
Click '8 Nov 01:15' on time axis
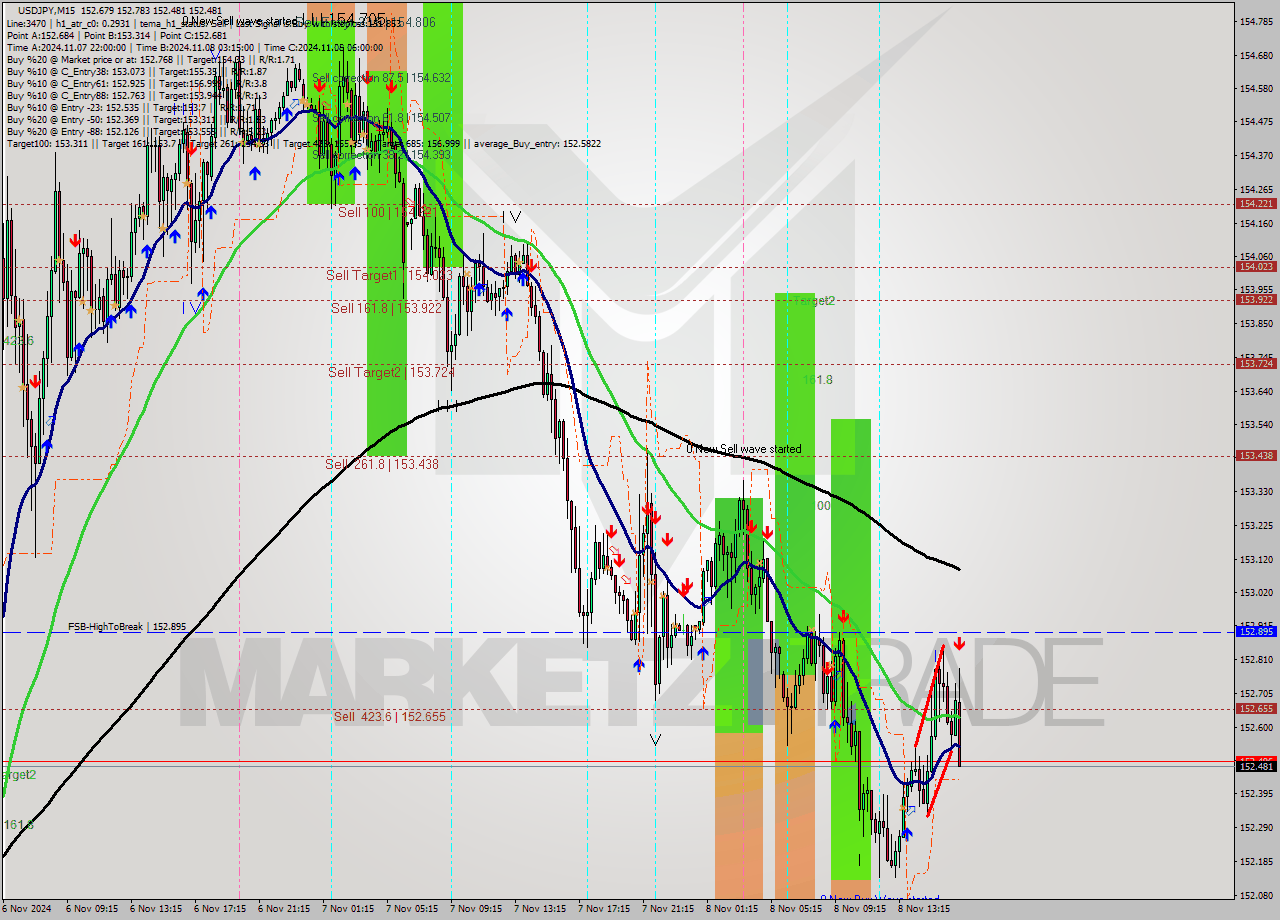point(734,909)
